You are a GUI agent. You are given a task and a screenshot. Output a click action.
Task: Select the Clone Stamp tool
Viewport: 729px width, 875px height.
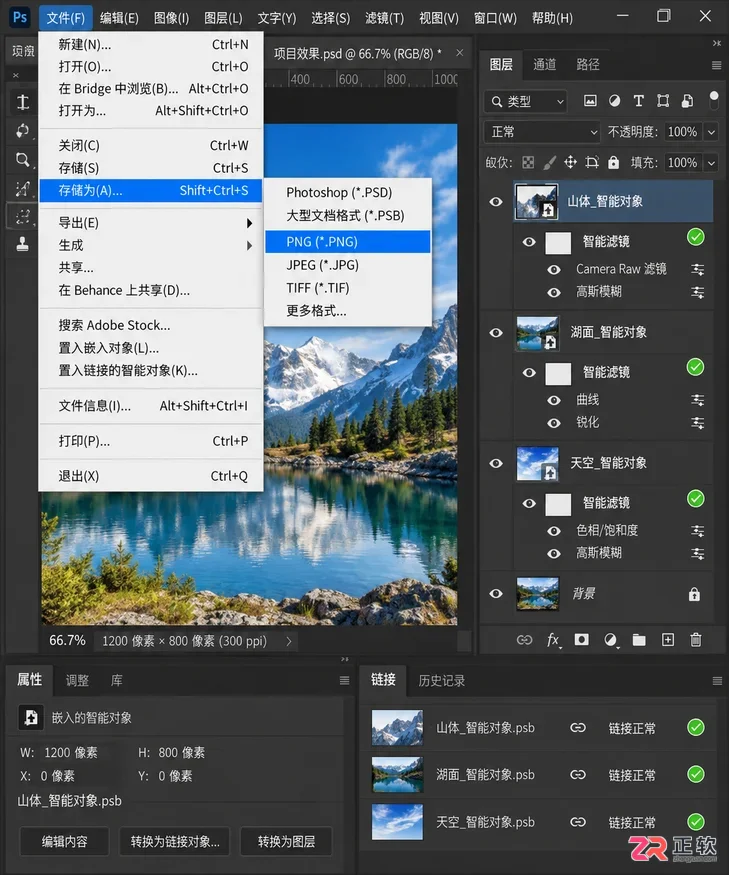coord(22,244)
